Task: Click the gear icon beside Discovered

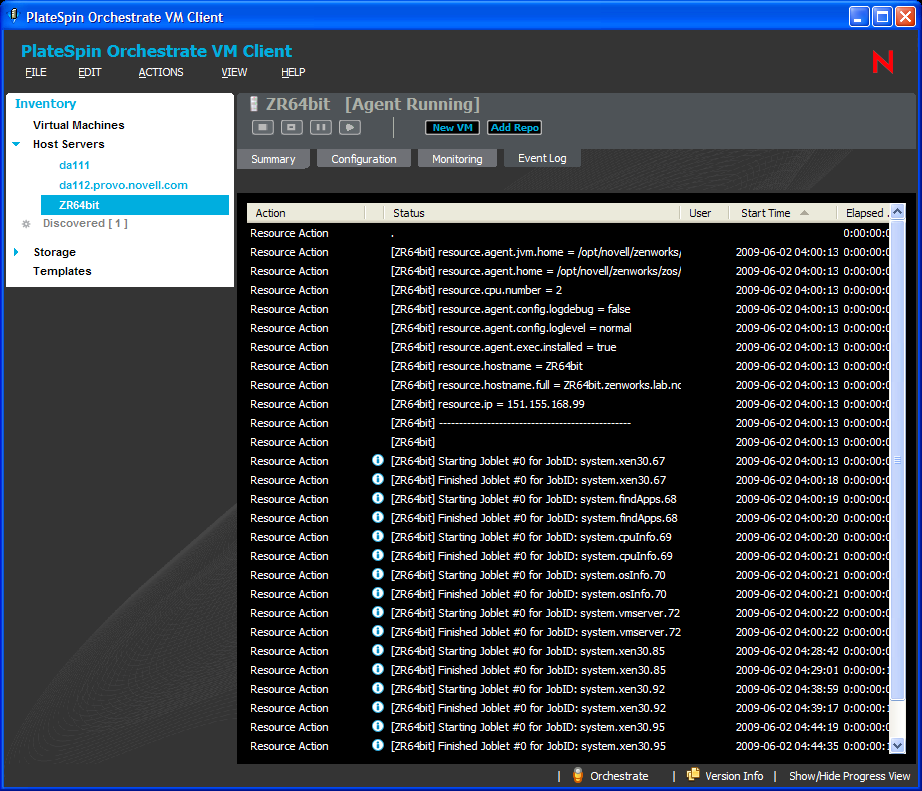Action: pos(26,223)
